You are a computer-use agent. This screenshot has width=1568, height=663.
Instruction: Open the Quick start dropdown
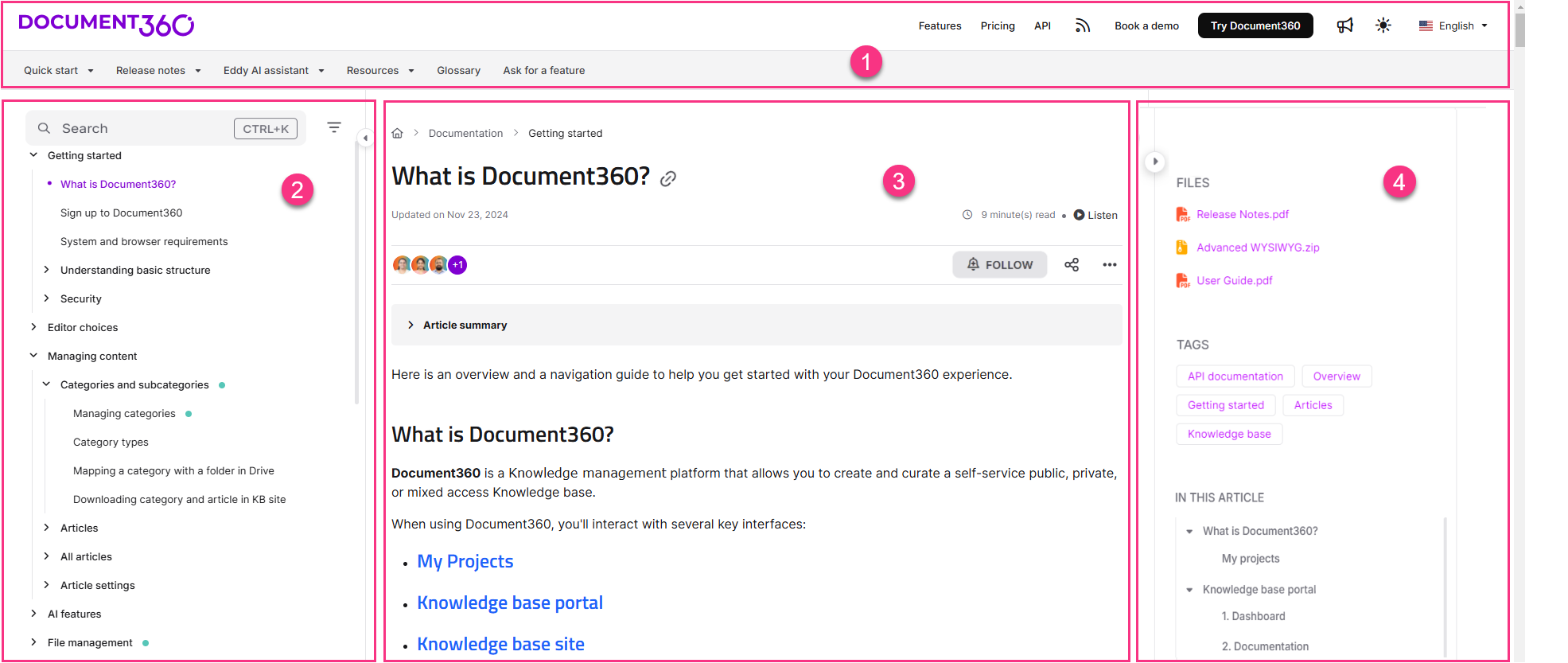[x=59, y=70]
